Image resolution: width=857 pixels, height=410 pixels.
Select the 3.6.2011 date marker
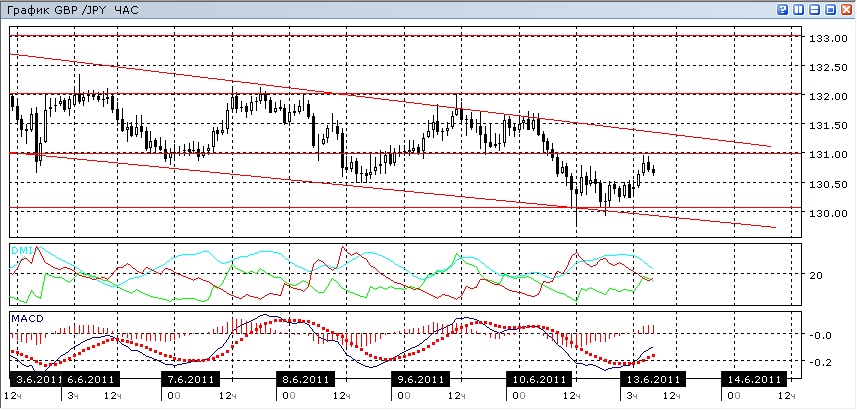37,379
